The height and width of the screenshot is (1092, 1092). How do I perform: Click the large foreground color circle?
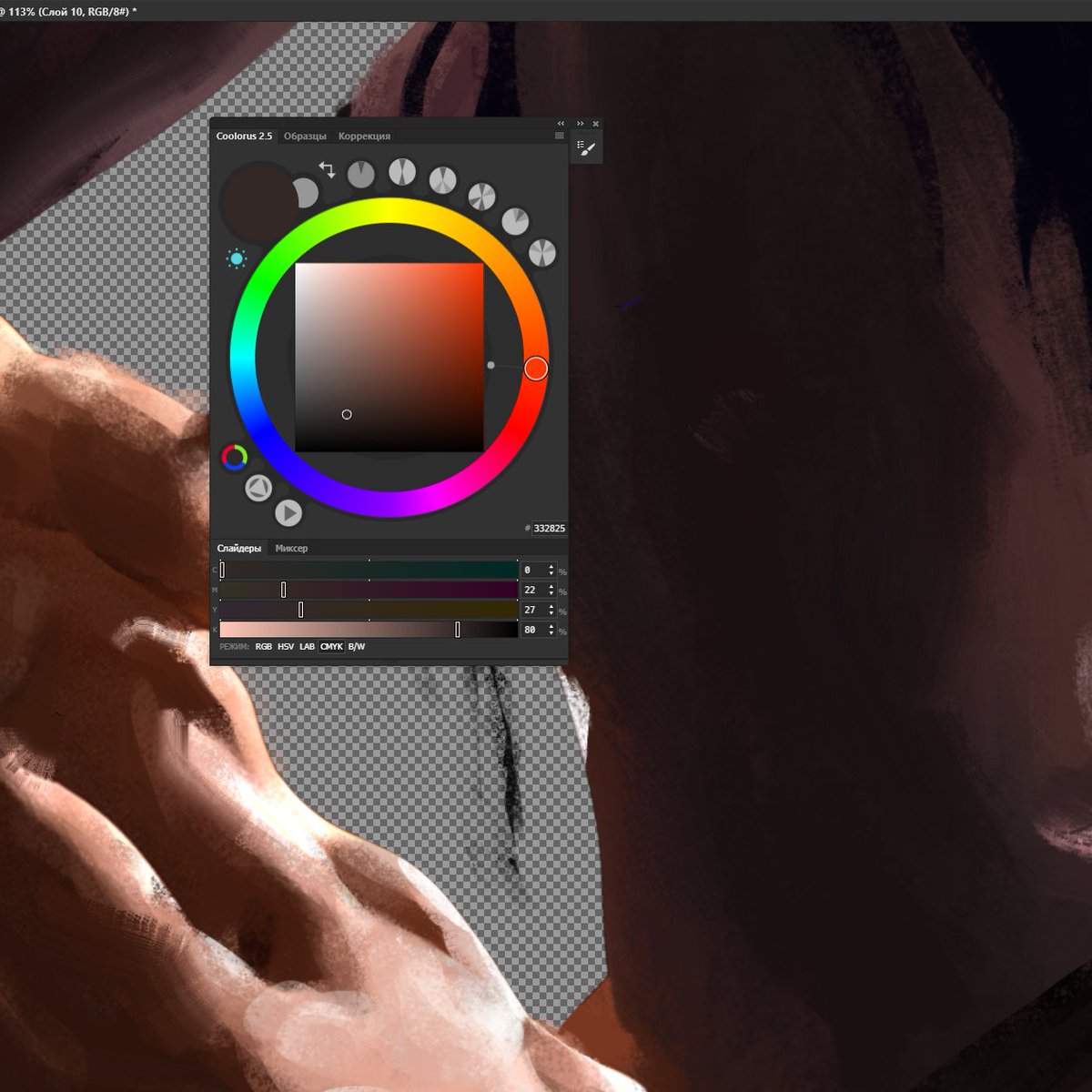point(258,202)
